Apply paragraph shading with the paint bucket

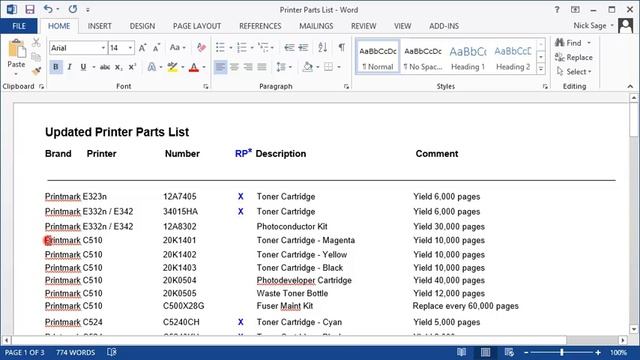click(x=307, y=67)
